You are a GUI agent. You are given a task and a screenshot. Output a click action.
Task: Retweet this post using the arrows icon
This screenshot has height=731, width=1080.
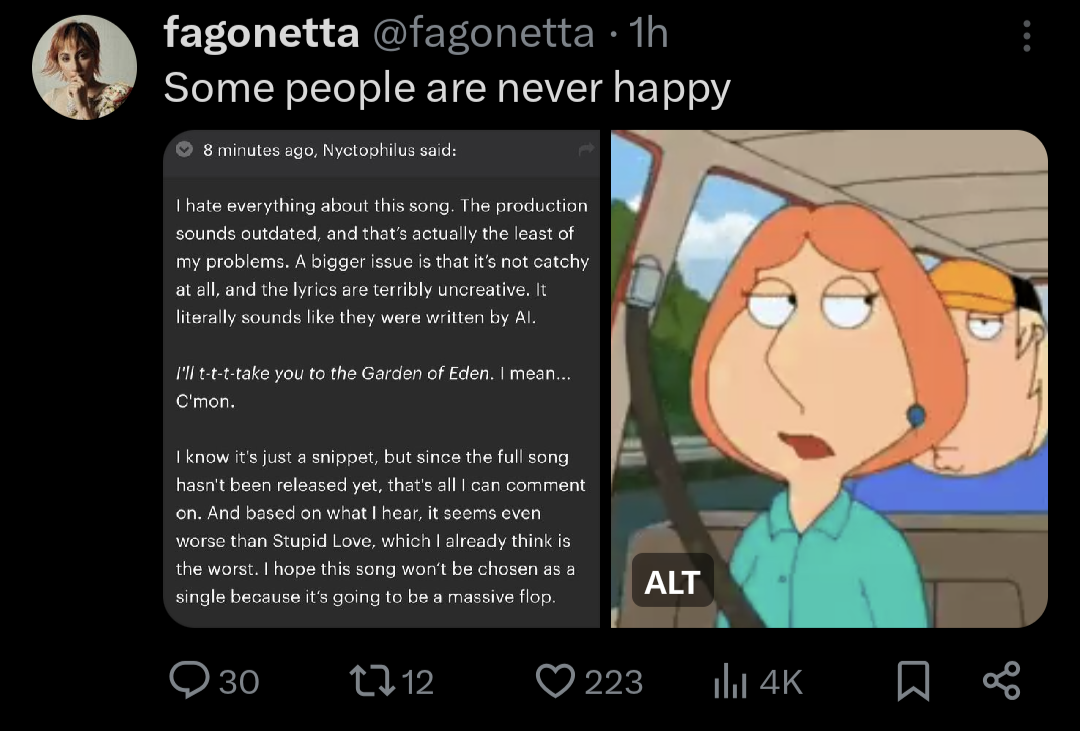pyautogui.click(x=372, y=680)
